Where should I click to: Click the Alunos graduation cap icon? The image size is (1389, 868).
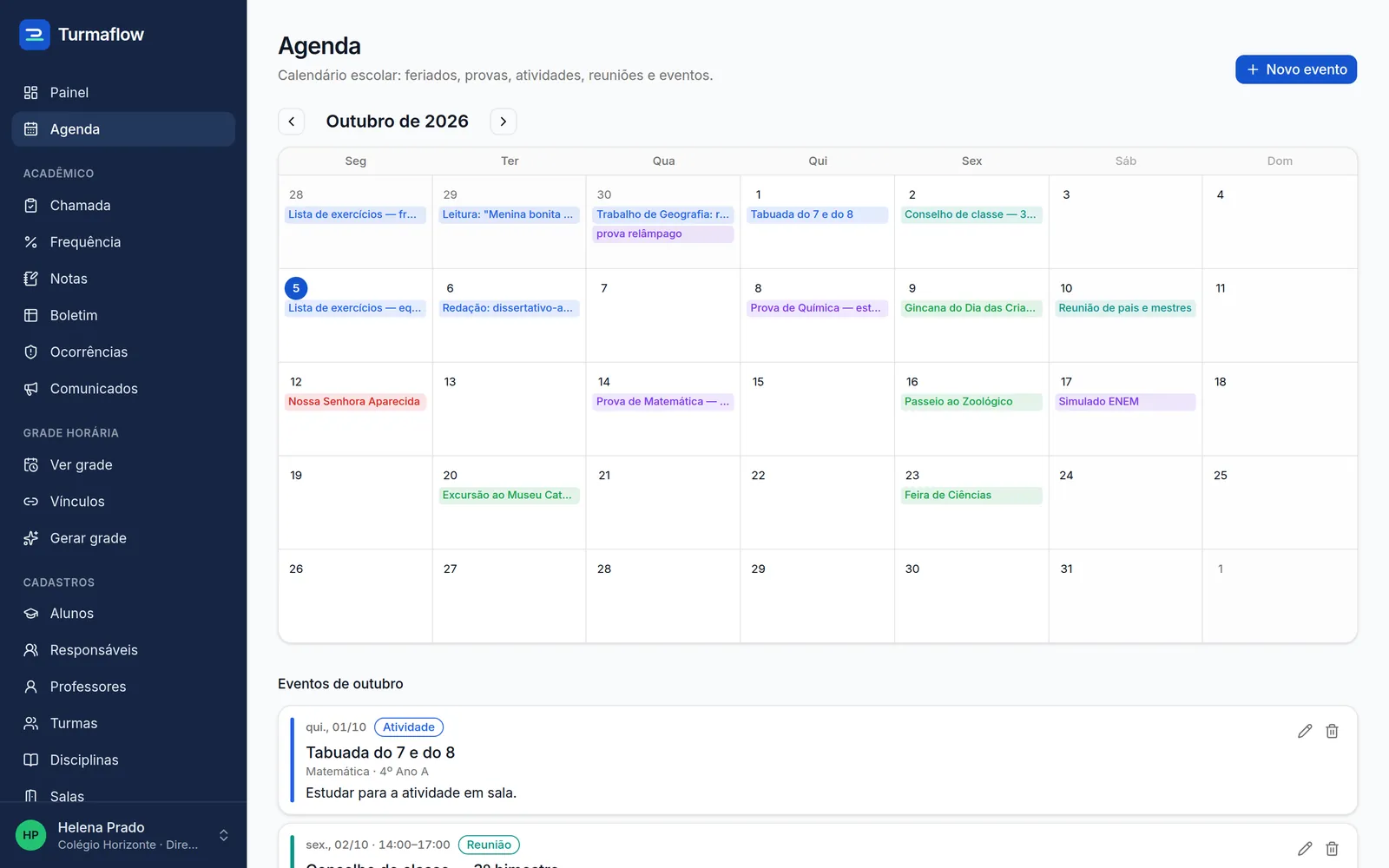coord(31,614)
